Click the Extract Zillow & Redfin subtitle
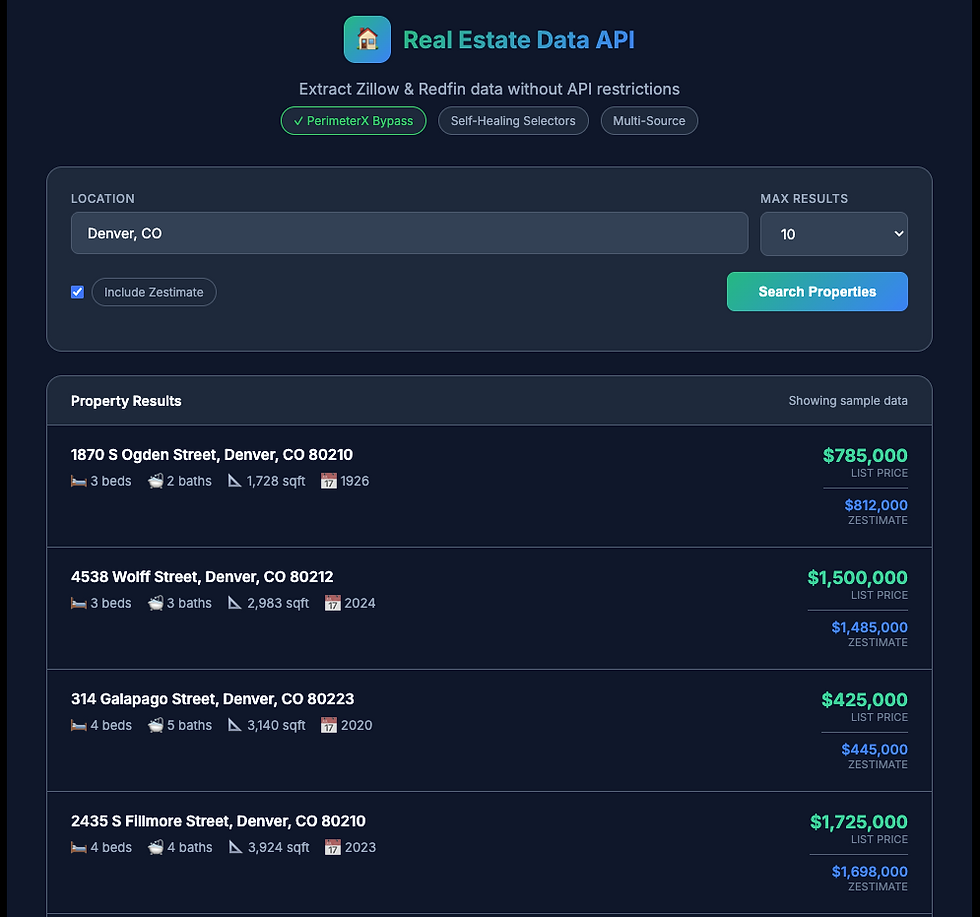This screenshot has width=980, height=917. pos(489,89)
